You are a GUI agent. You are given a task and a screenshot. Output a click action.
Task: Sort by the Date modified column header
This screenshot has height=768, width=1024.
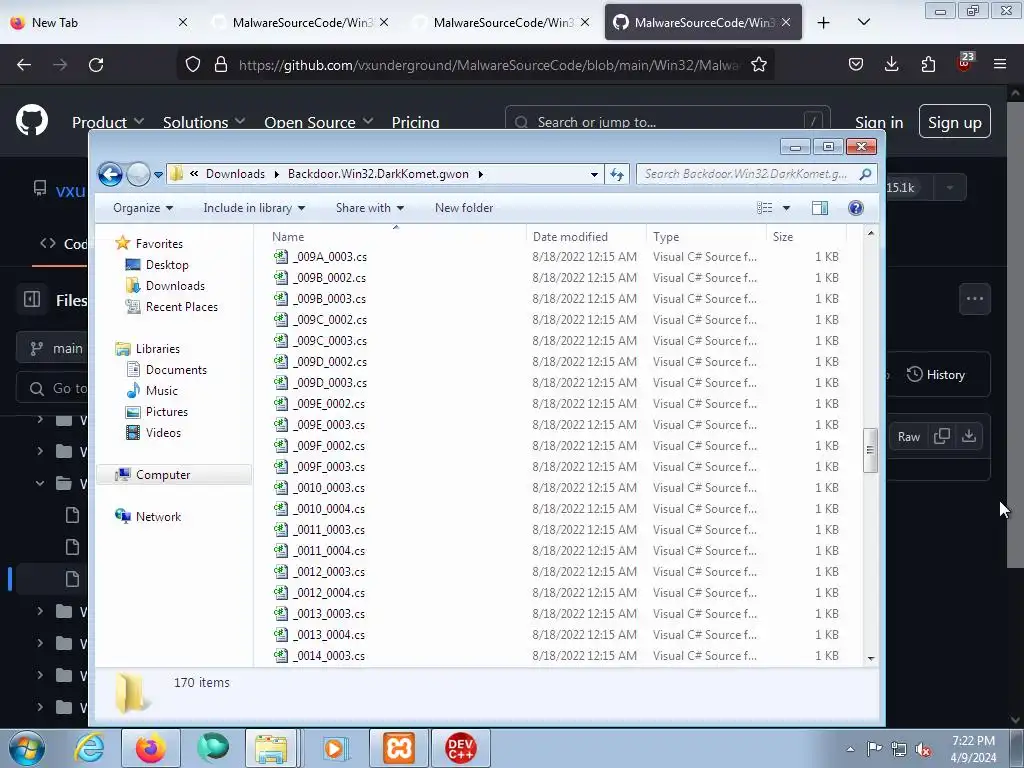pos(570,236)
